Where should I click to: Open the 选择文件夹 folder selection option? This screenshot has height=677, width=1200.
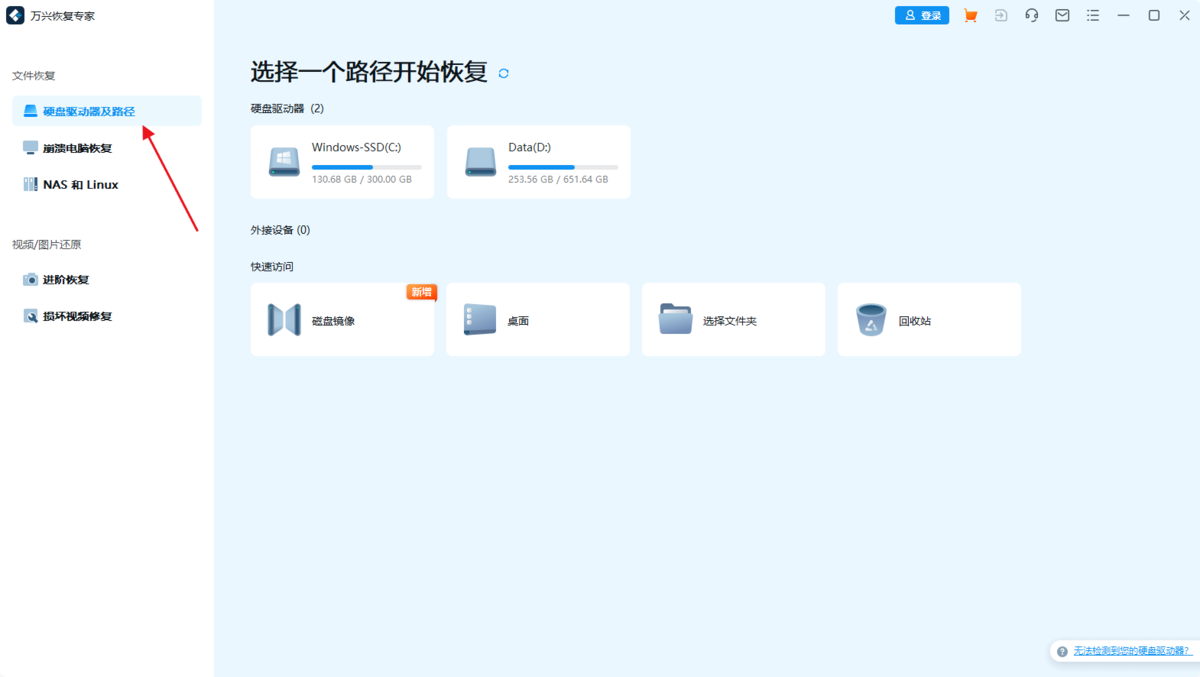pyautogui.click(x=733, y=319)
